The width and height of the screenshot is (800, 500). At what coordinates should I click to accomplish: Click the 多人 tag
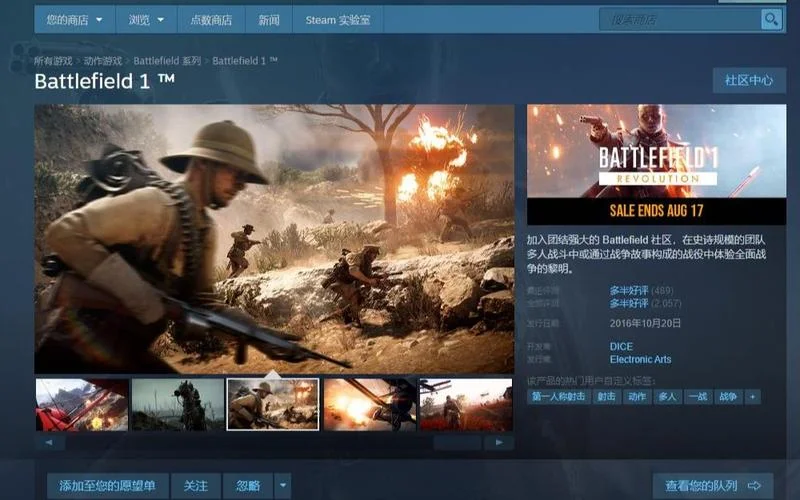pyautogui.click(x=667, y=396)
